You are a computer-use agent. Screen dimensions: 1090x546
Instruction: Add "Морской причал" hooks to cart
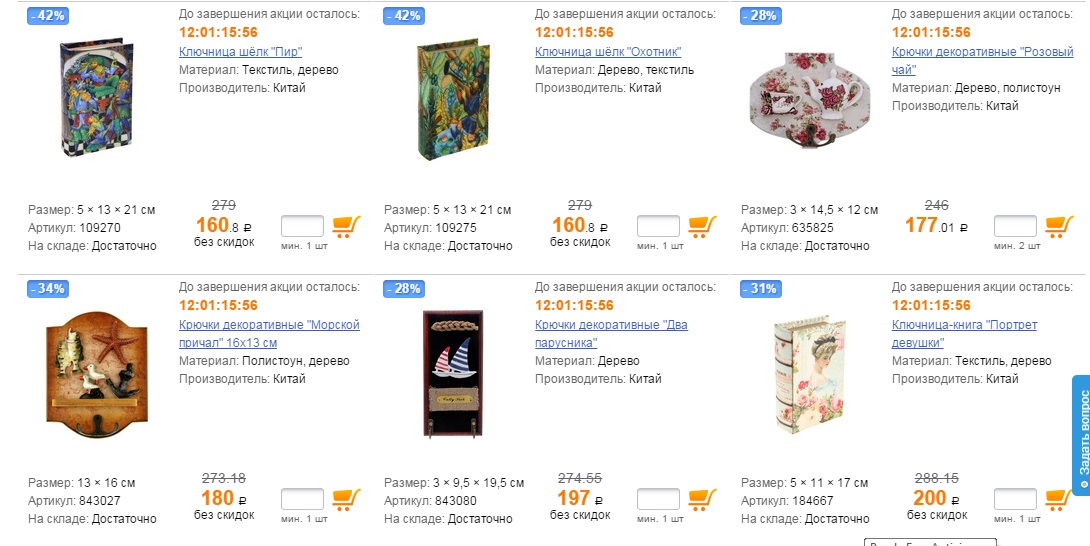tap(345, 499)
